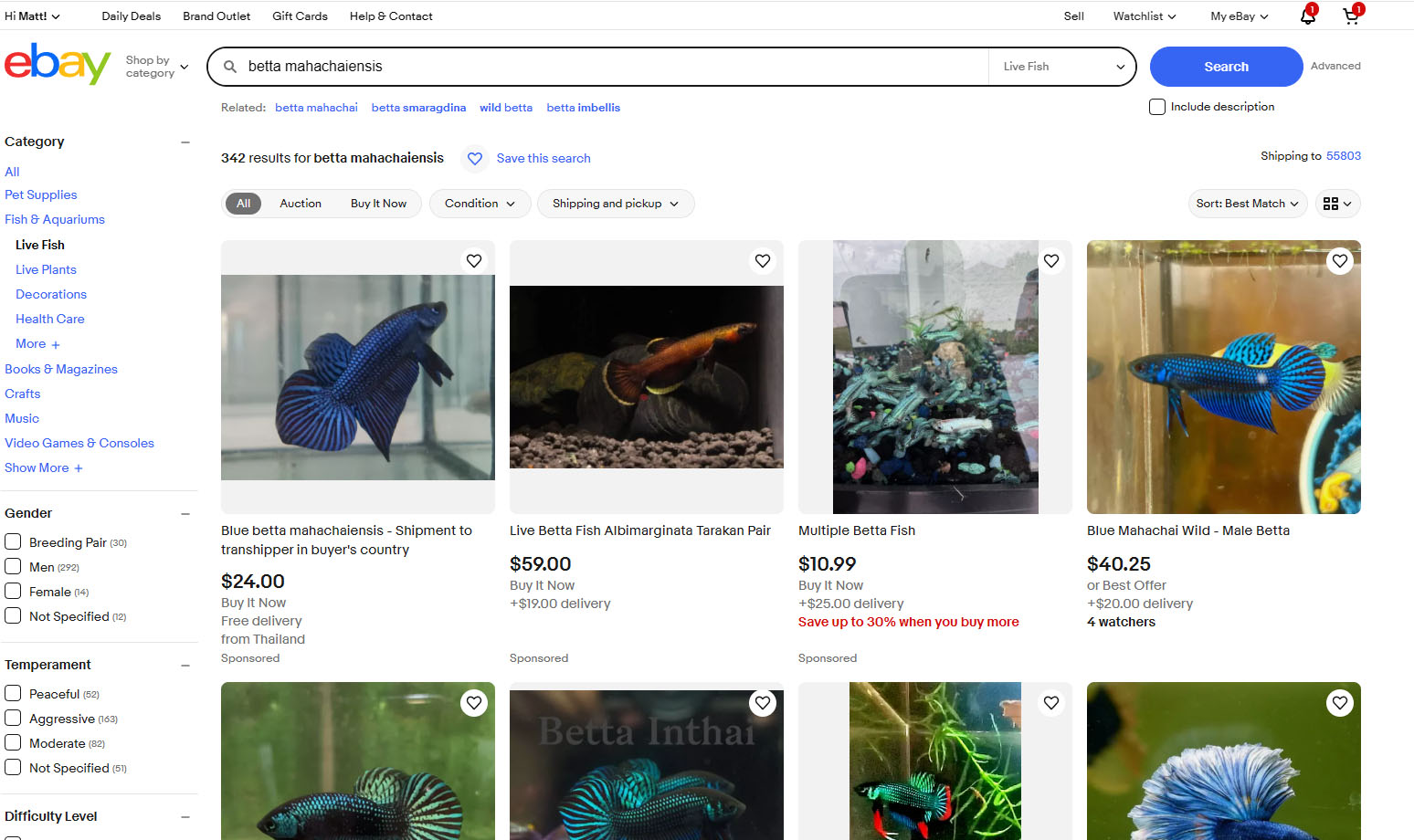Check the Female gender filter
This screenshot has width=1414, height=840.
tap(13, 591)
